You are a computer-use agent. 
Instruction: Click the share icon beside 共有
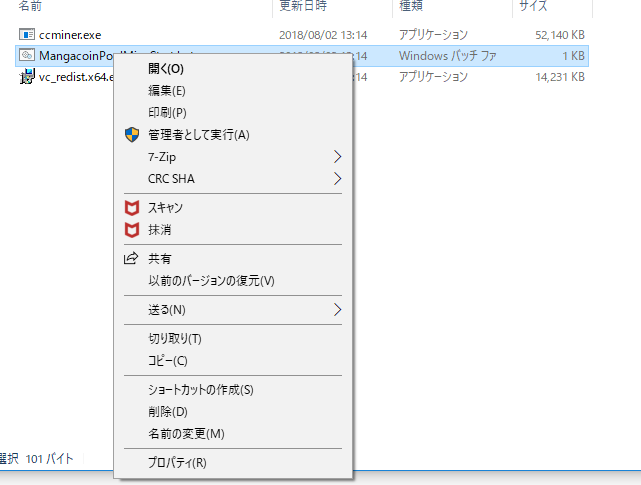130,259
